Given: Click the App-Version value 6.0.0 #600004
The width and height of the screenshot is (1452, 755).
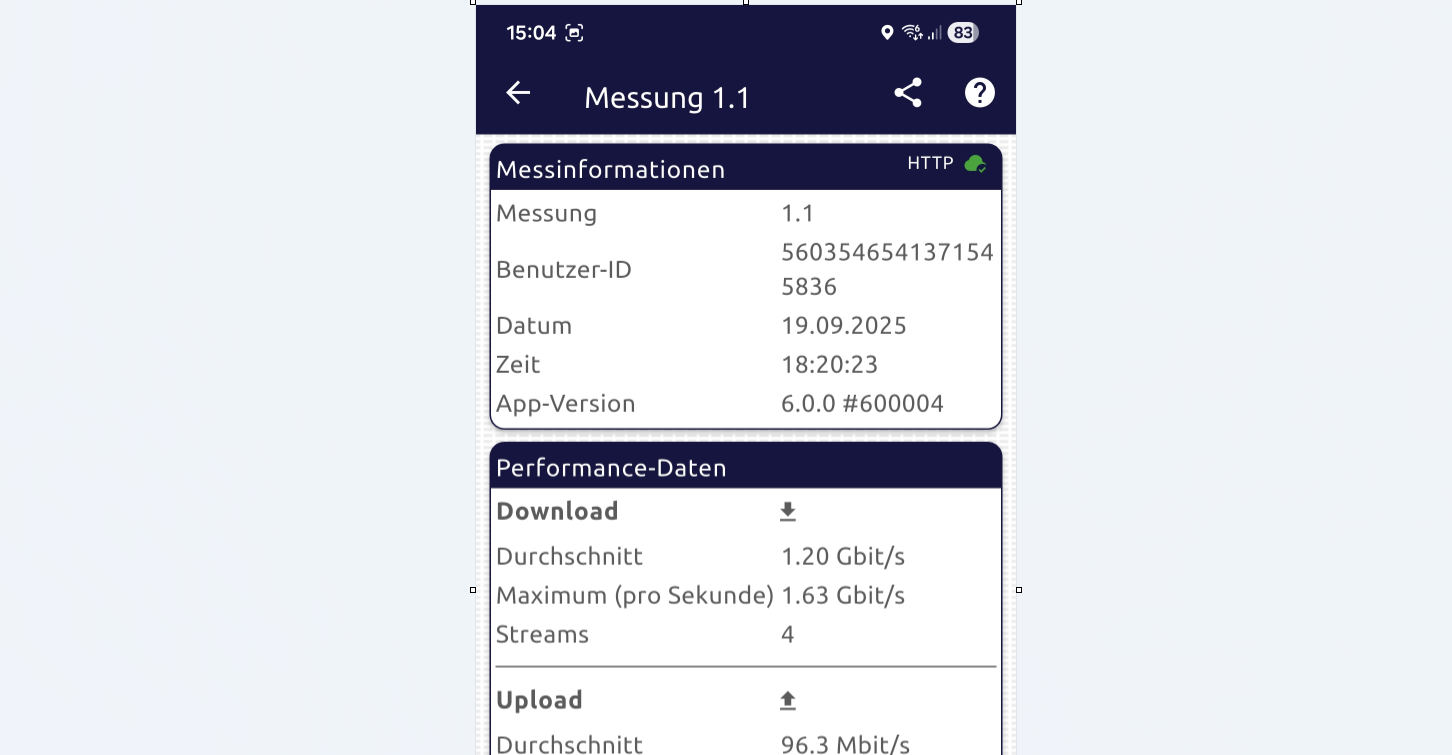Looking at the screenshot, I should pos(862,404).
